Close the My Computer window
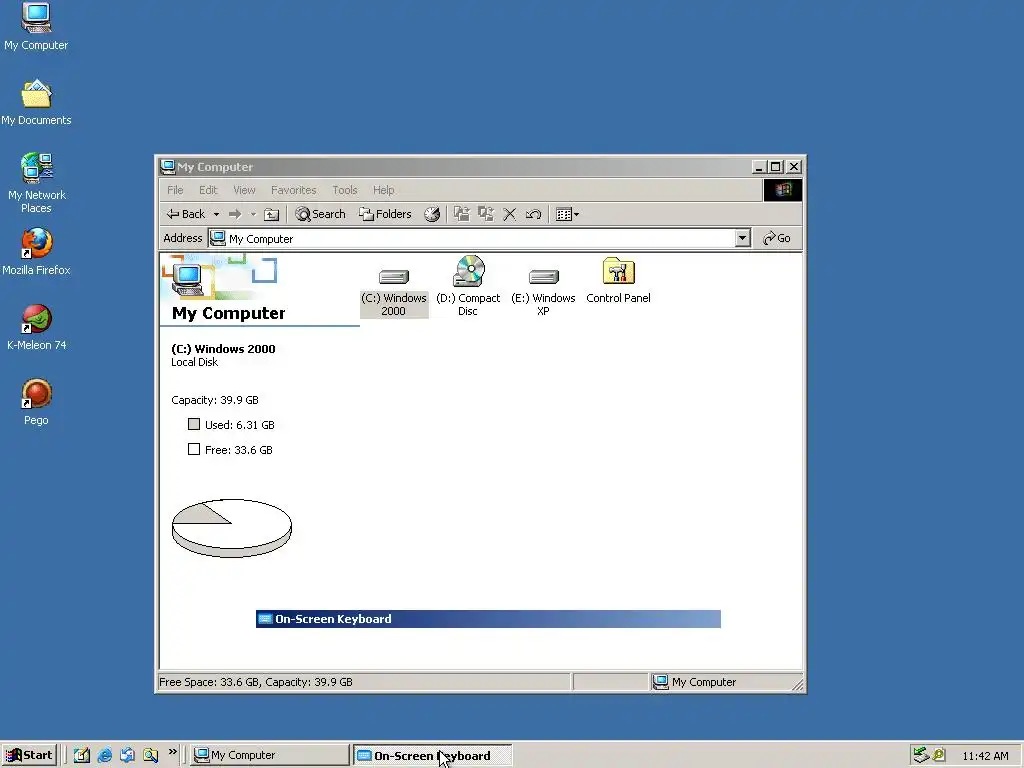The height and width of the screenshot is (768, 1024). point(794,167)
